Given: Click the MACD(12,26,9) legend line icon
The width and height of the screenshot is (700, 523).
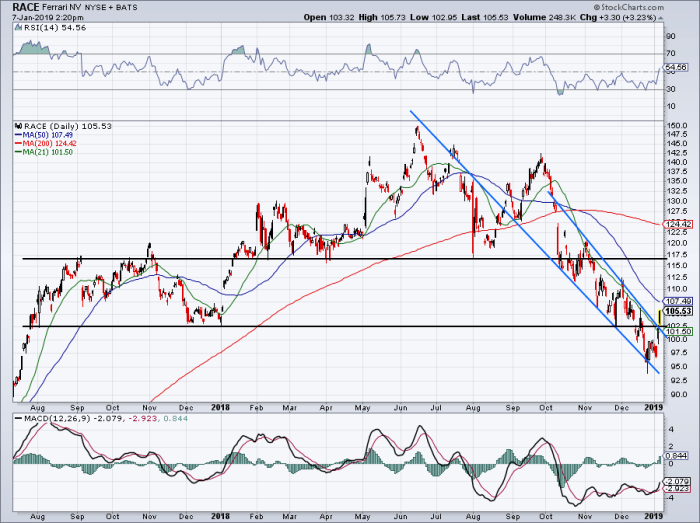Looking at the screenshot, I should click(18, 419).
